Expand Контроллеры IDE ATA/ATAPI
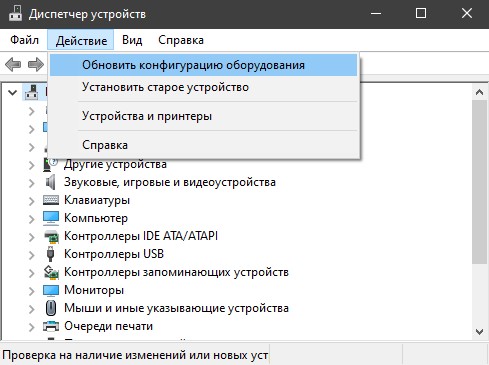Image resolution: width=489 pixels, height=365 pixels. (31, 237)
